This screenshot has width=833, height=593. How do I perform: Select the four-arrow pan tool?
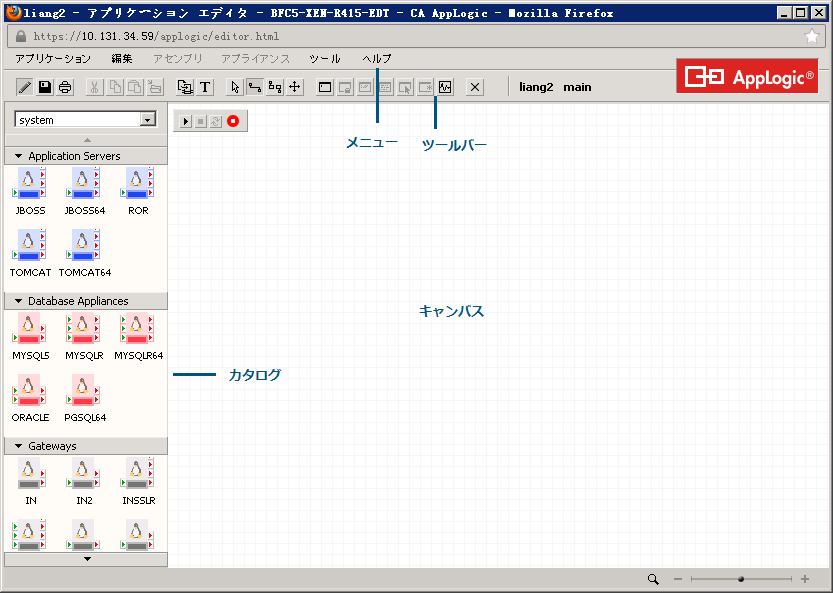click(295, 87)
